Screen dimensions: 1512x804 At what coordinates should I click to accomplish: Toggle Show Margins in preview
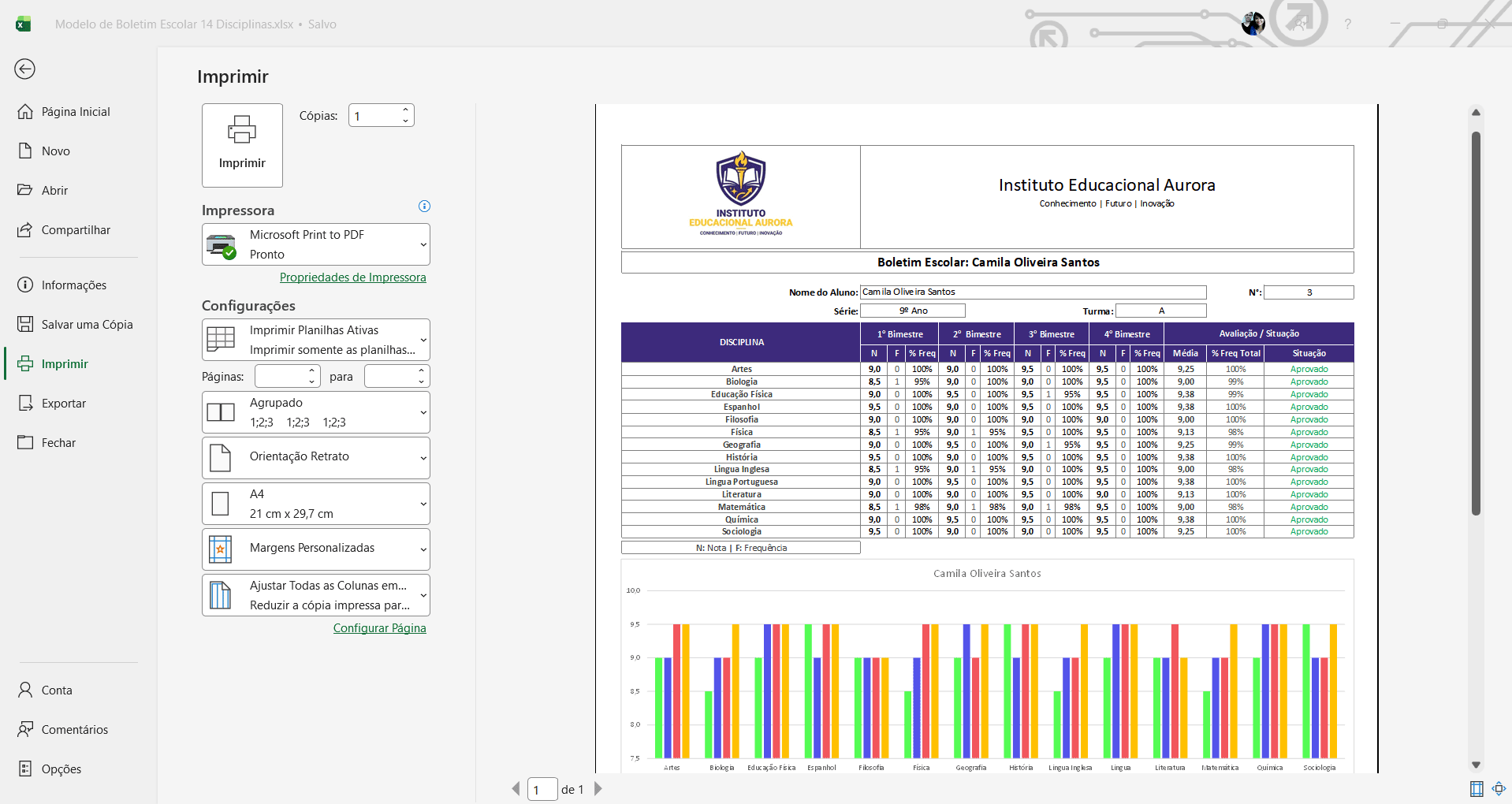(1477, 788)
